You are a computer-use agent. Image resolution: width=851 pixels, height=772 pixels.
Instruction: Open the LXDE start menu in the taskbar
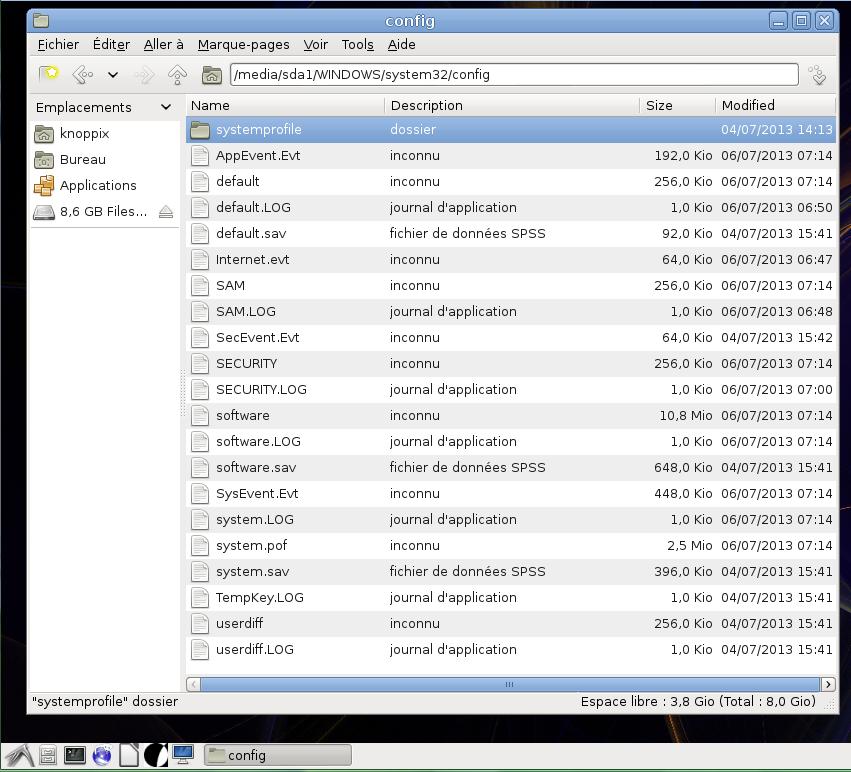20,755
